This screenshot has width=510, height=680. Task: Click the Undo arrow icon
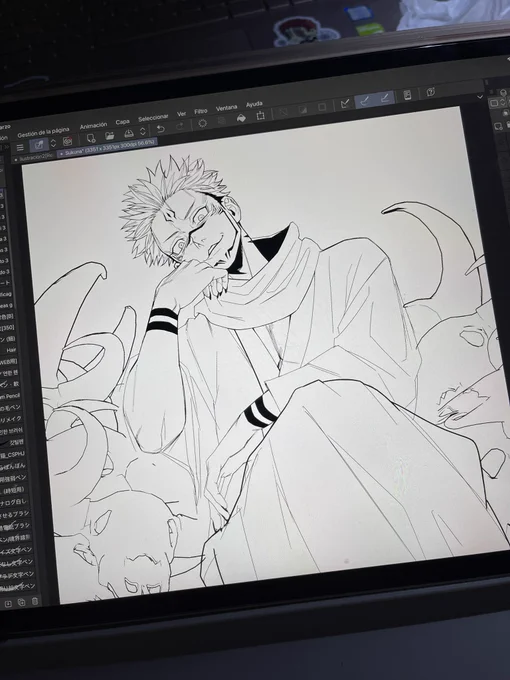pyautogui.click(x=160, y=129)
